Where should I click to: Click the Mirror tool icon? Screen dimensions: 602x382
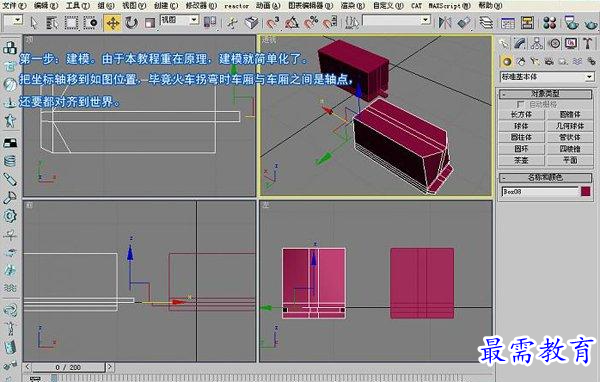pos(445,23)
